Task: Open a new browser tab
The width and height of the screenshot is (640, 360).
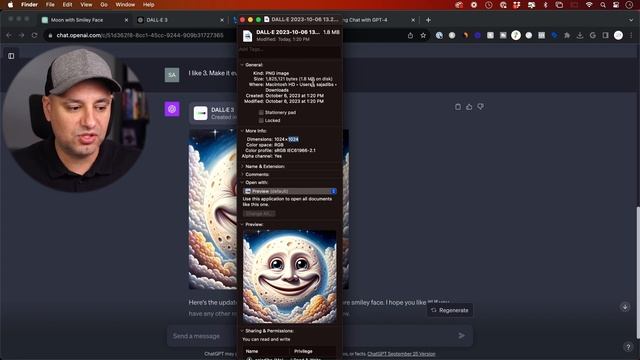Action: pyautogui.click(x=428, y=20)
